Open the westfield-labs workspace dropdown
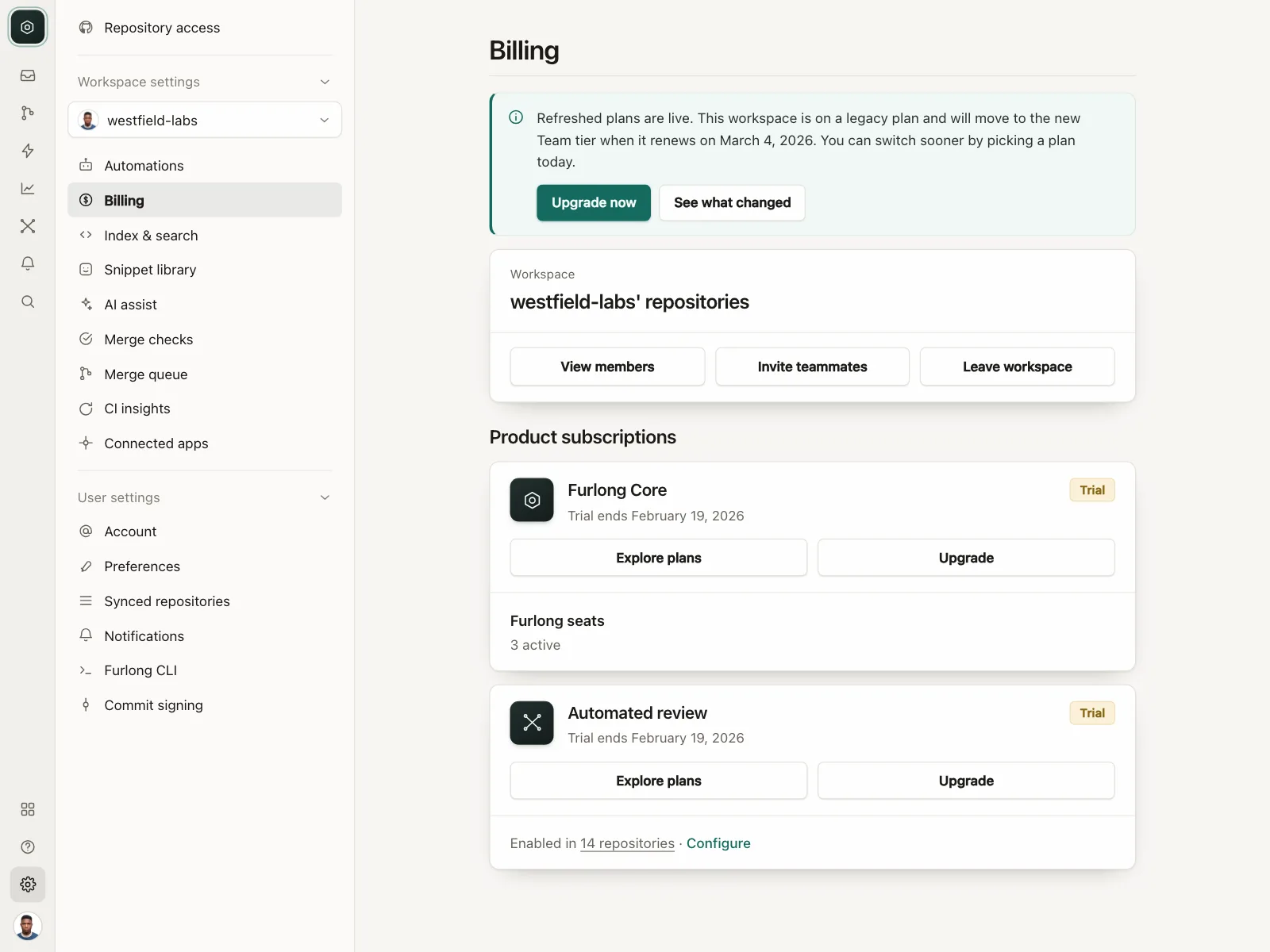Viewport: 1270px width, 952px height. point(205,120)
